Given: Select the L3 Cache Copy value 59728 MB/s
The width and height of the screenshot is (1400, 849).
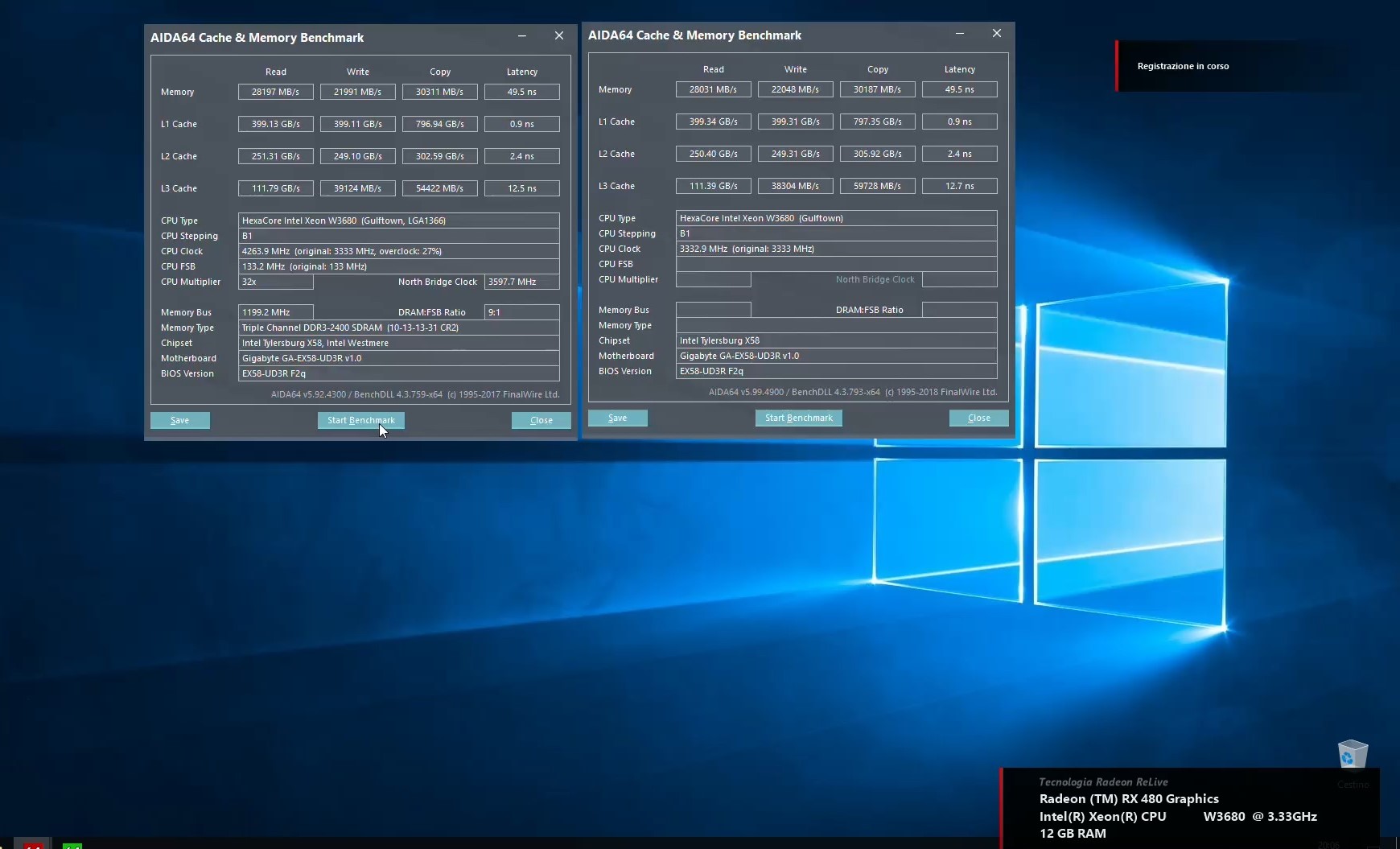Looking at the screenshot, I should point(878,186).
